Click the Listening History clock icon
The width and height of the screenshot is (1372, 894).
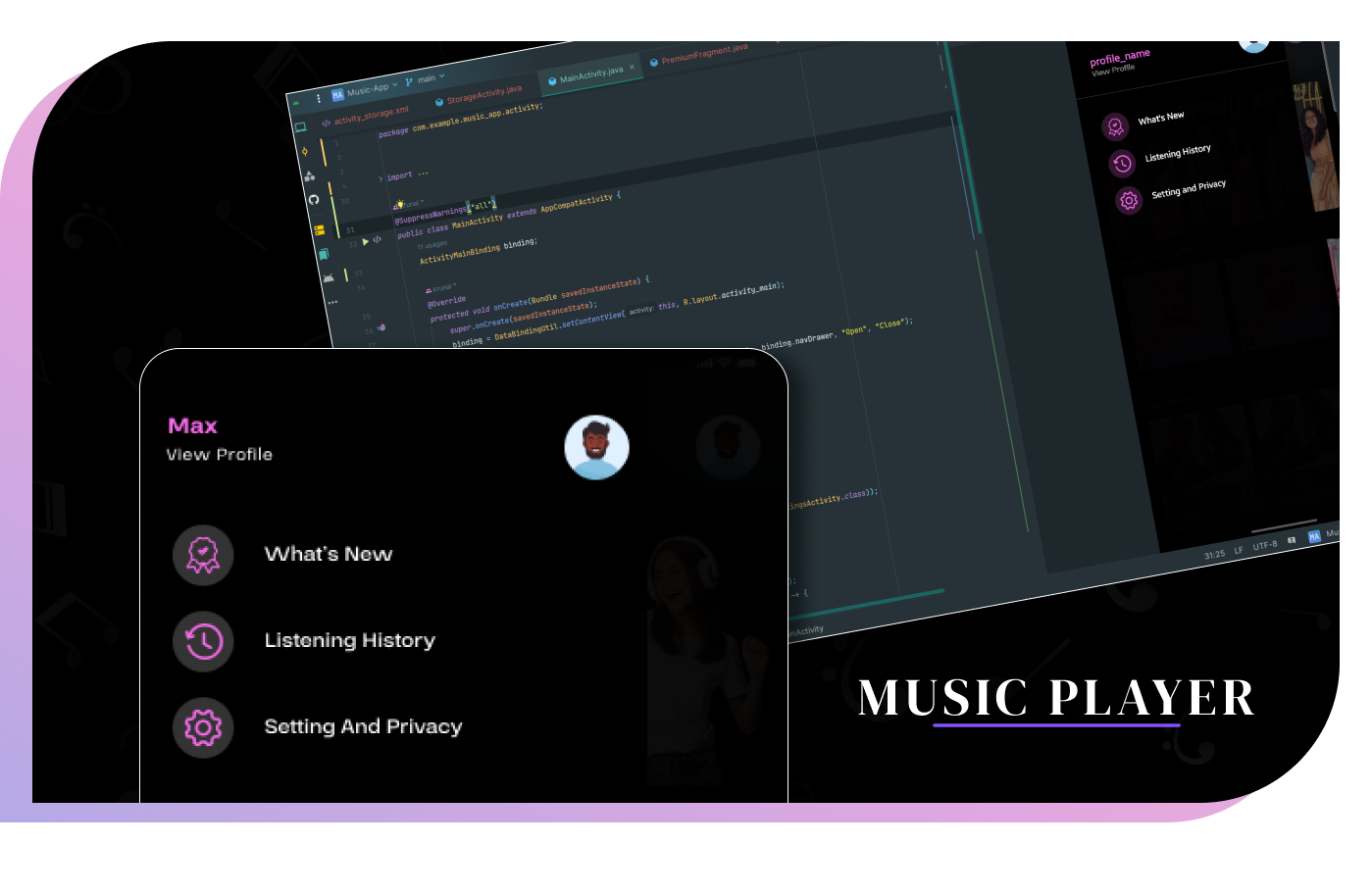click(203, 641)
